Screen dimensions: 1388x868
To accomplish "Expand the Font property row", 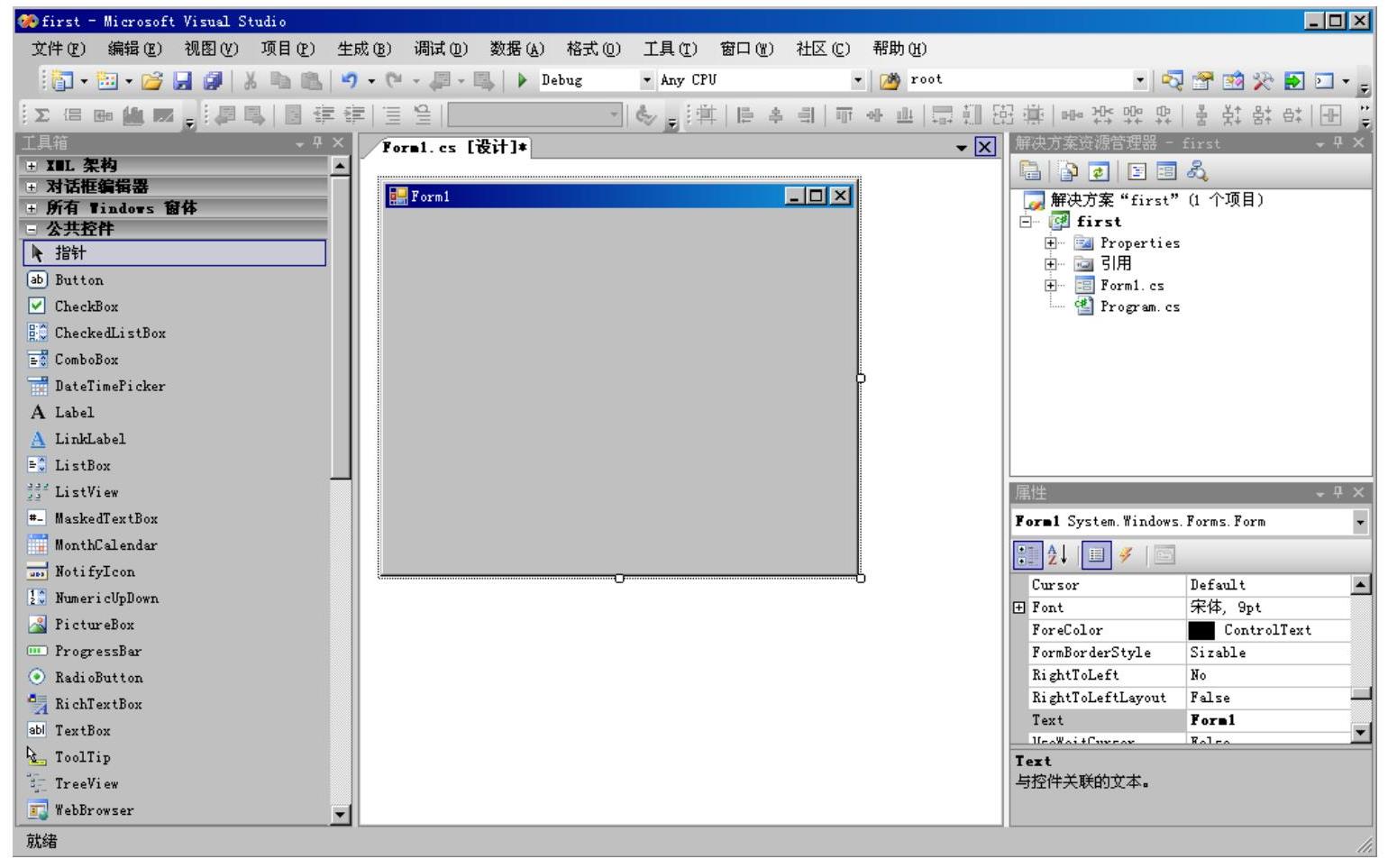I will (x=1019, y=608).
